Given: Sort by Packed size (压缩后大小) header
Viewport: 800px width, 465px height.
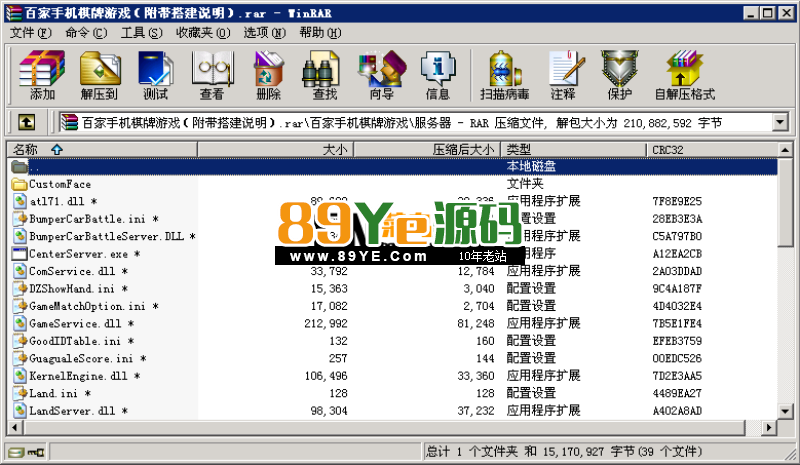Looking at the screenshot, I should (427, 150).
